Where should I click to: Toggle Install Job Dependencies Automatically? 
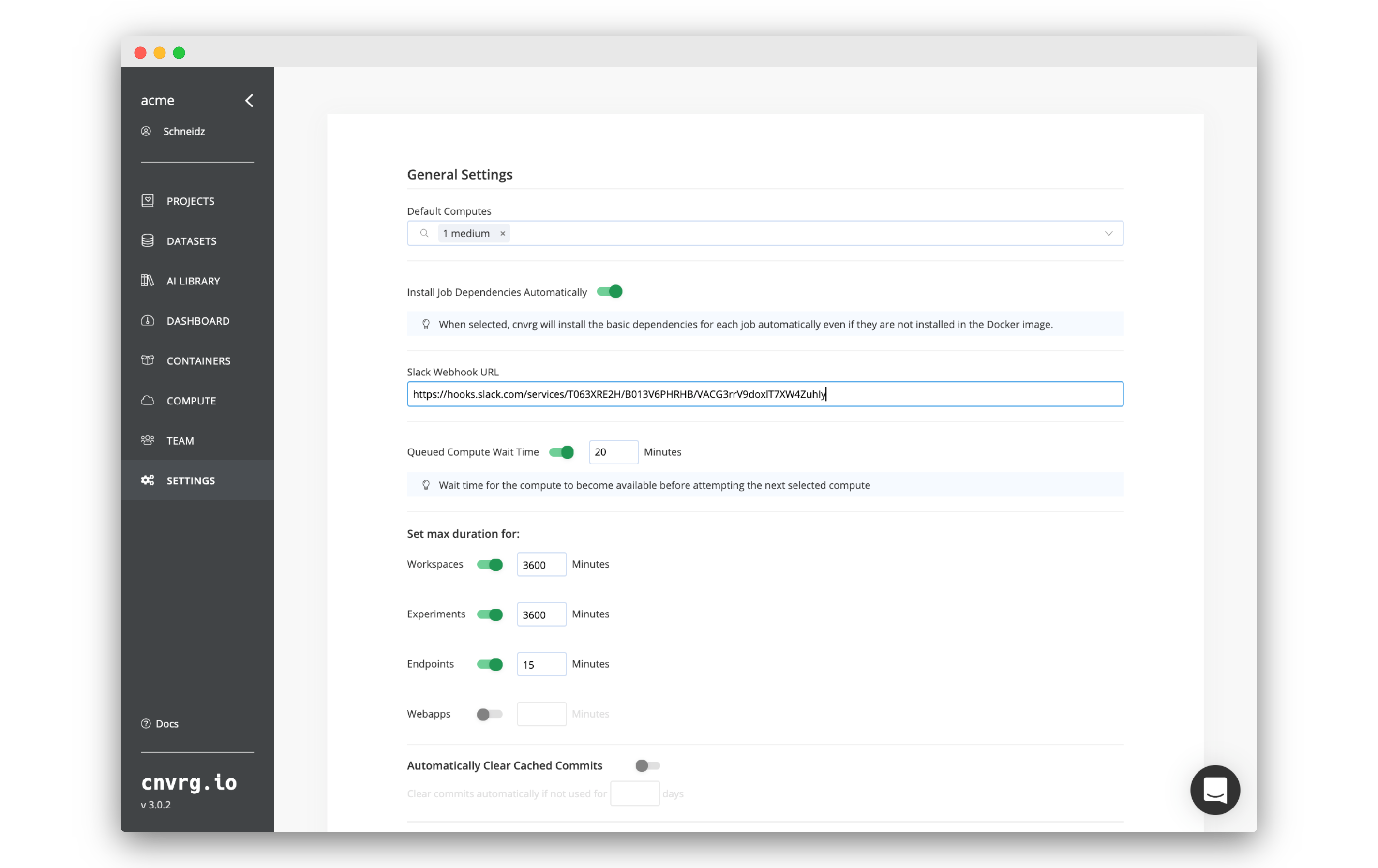[610, 292]
